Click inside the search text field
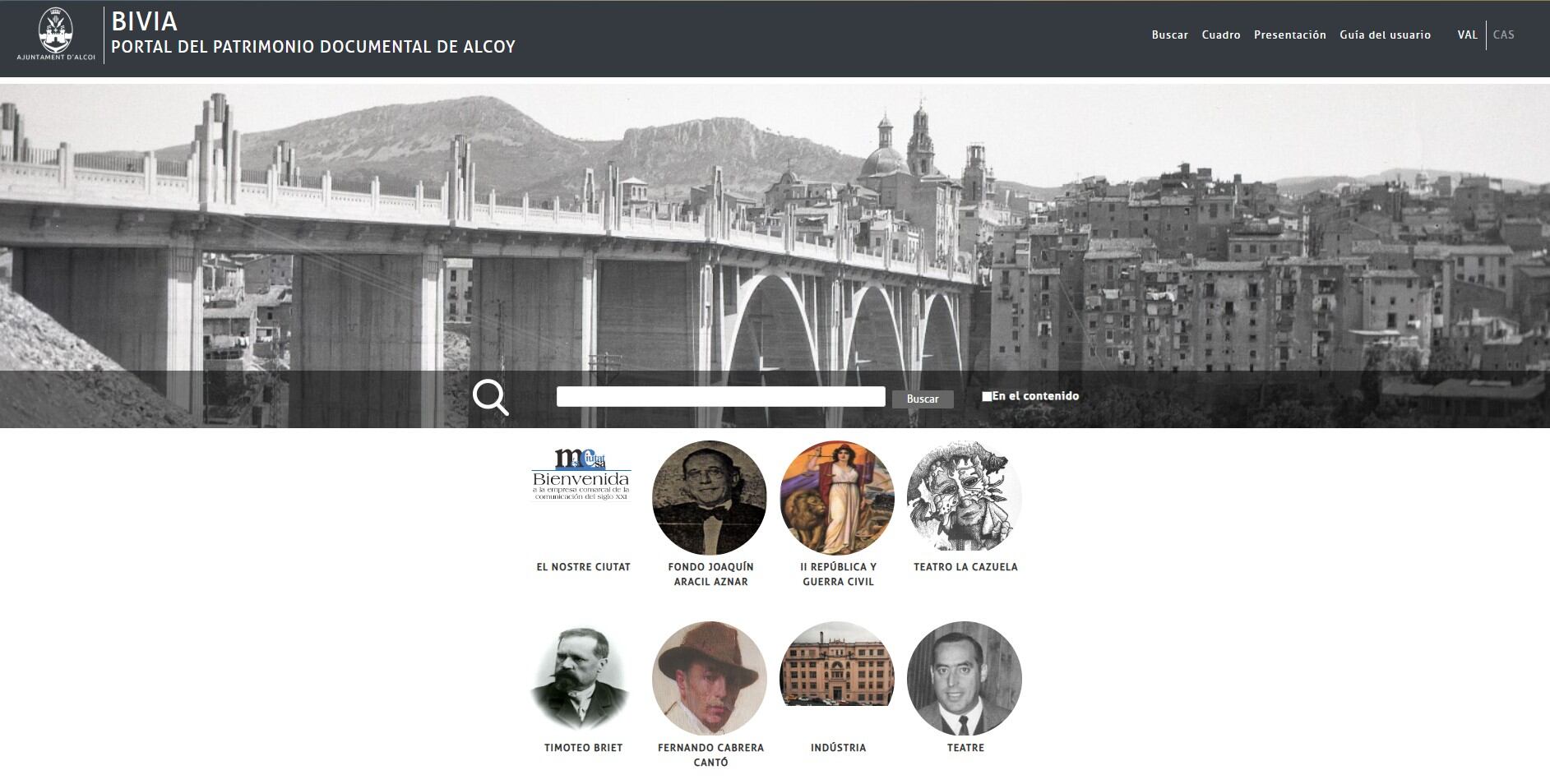 tap(719, 395)
